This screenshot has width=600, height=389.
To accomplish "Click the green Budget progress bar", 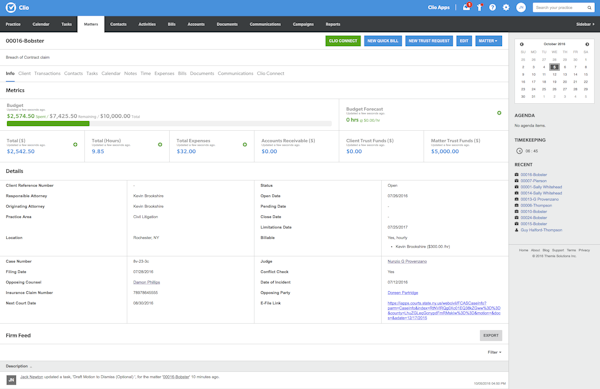I will click(x=48, y=124).
